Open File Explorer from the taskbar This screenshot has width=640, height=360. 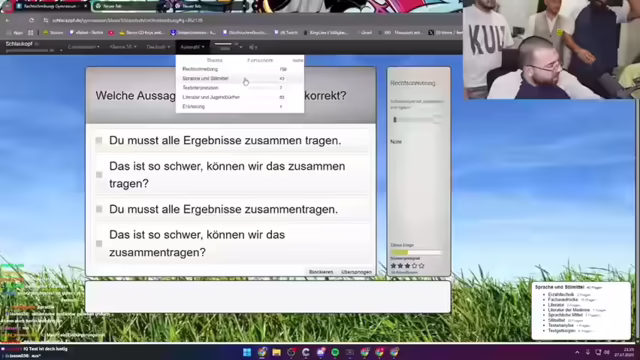(276, 352)
